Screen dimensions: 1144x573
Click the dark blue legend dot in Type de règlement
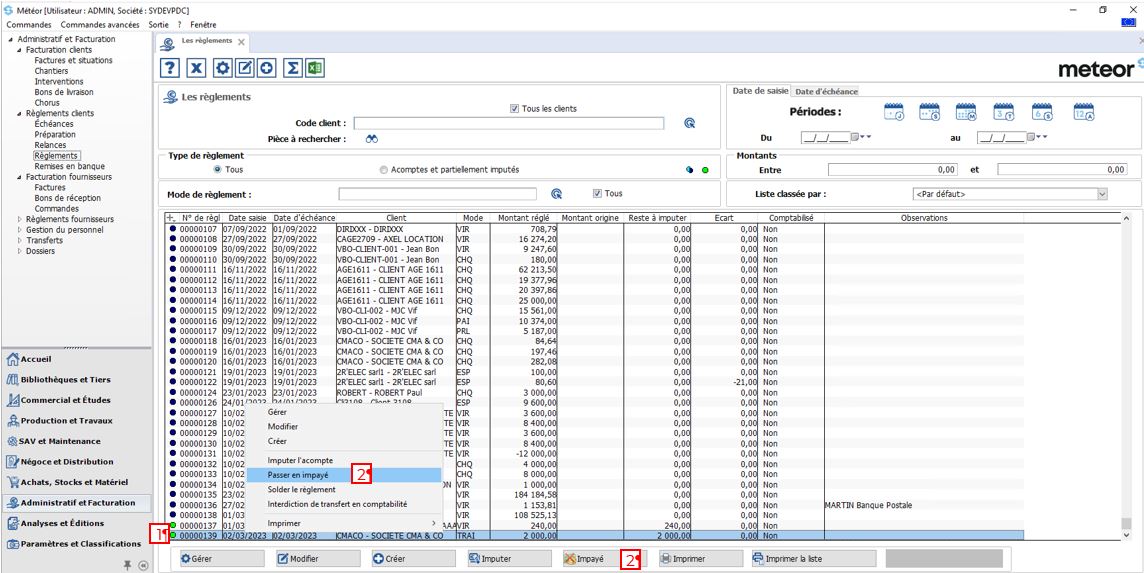(689, 170)
